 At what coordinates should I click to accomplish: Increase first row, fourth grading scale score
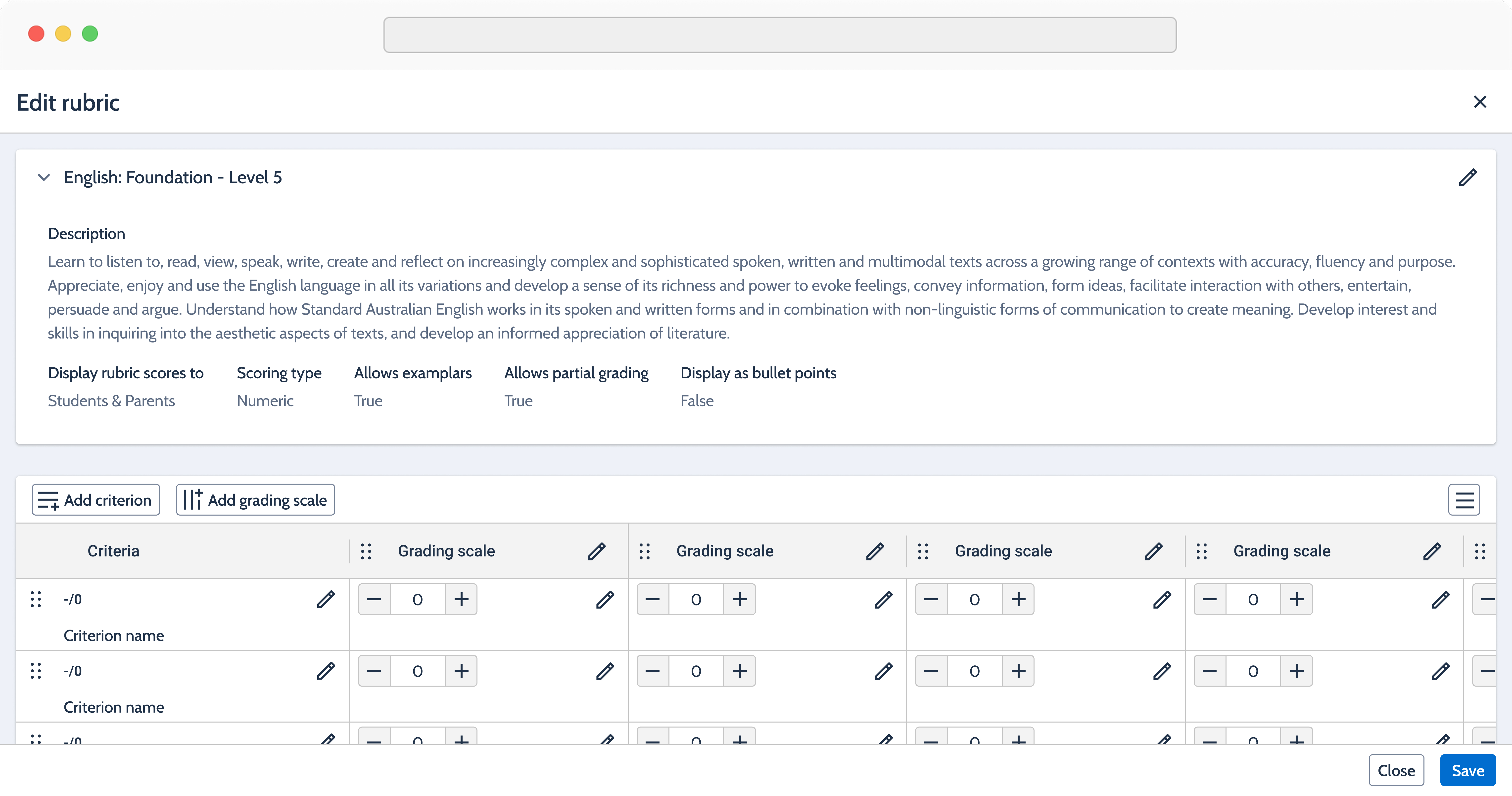pyautogui.click(x=1297, y=599)
